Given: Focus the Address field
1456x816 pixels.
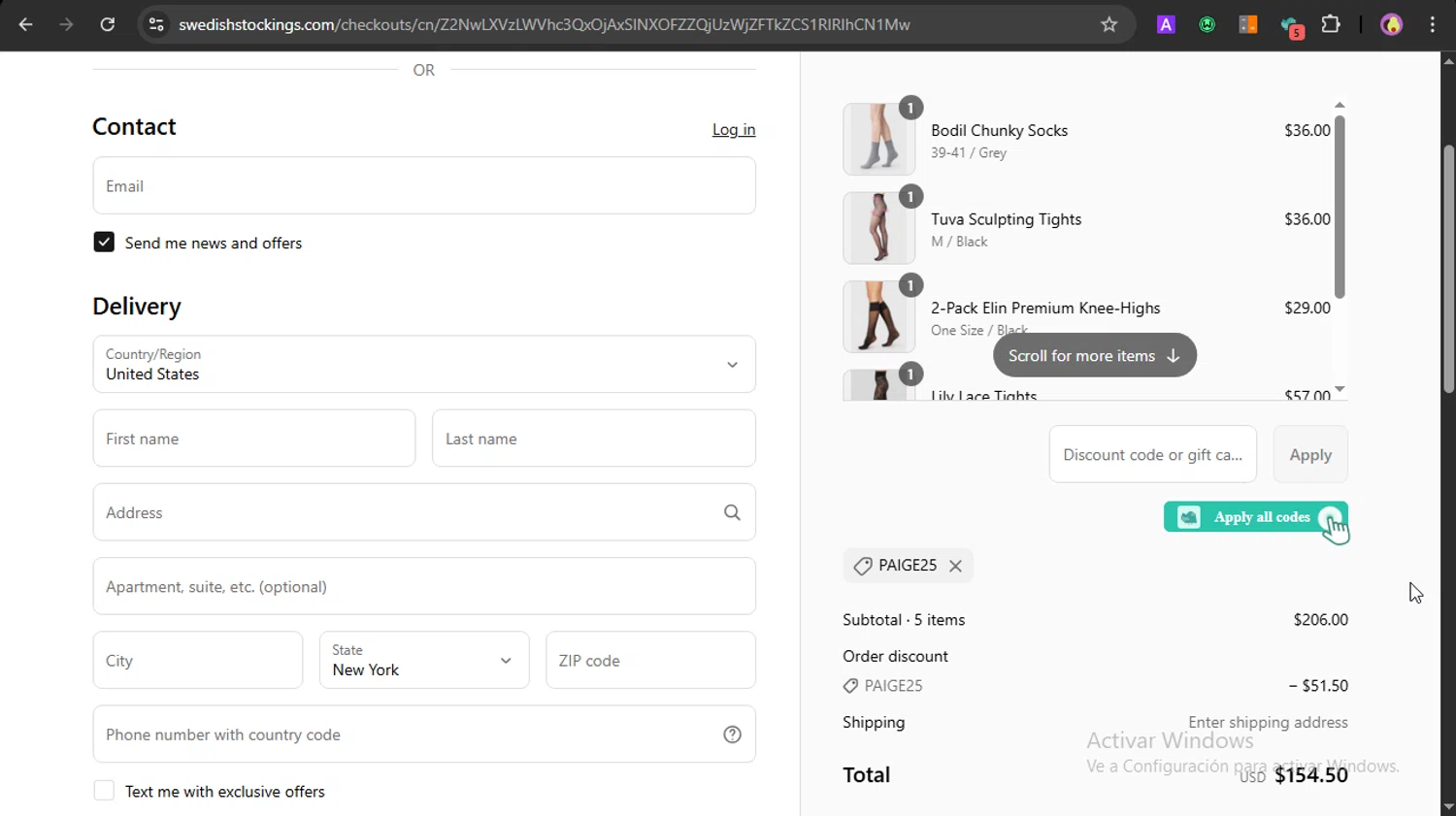Looking at the screenshot, I should coord(424,512).
